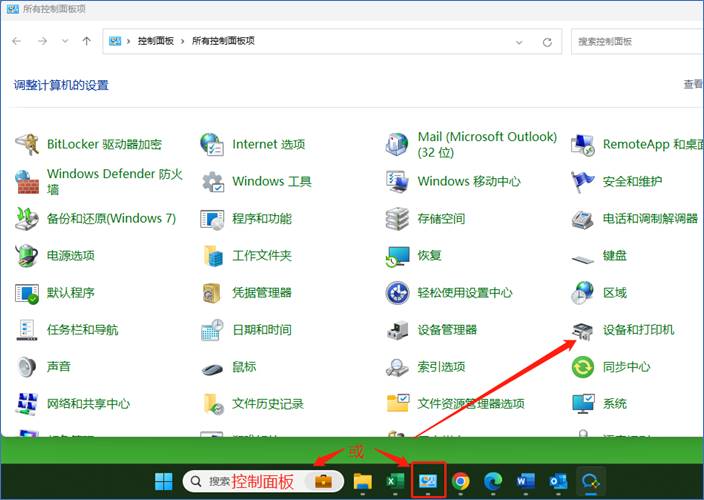Open the Windows Start button
704x500 pixels.
(163, 482)
